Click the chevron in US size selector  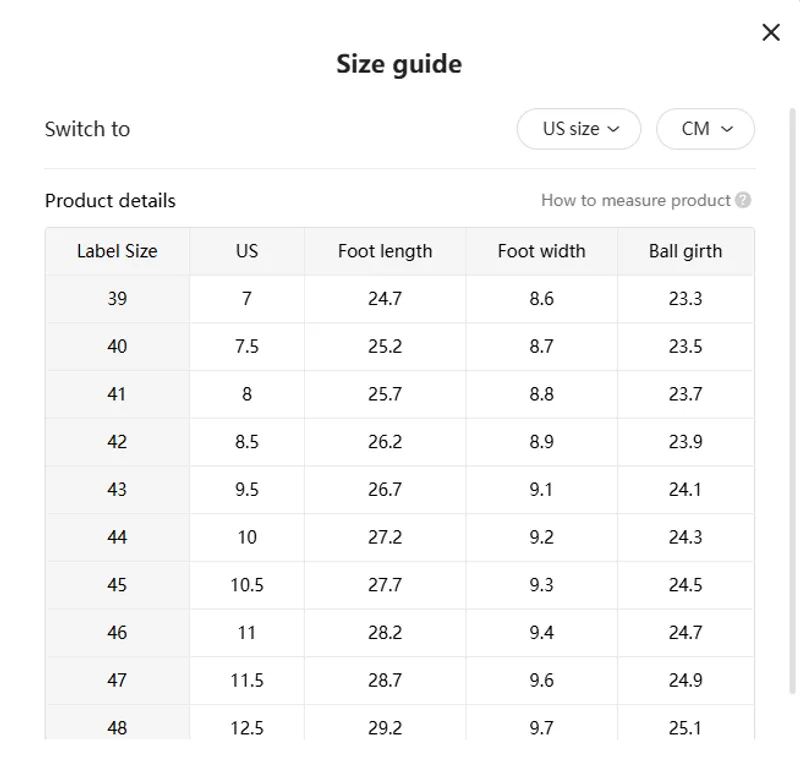coord(613,129)
